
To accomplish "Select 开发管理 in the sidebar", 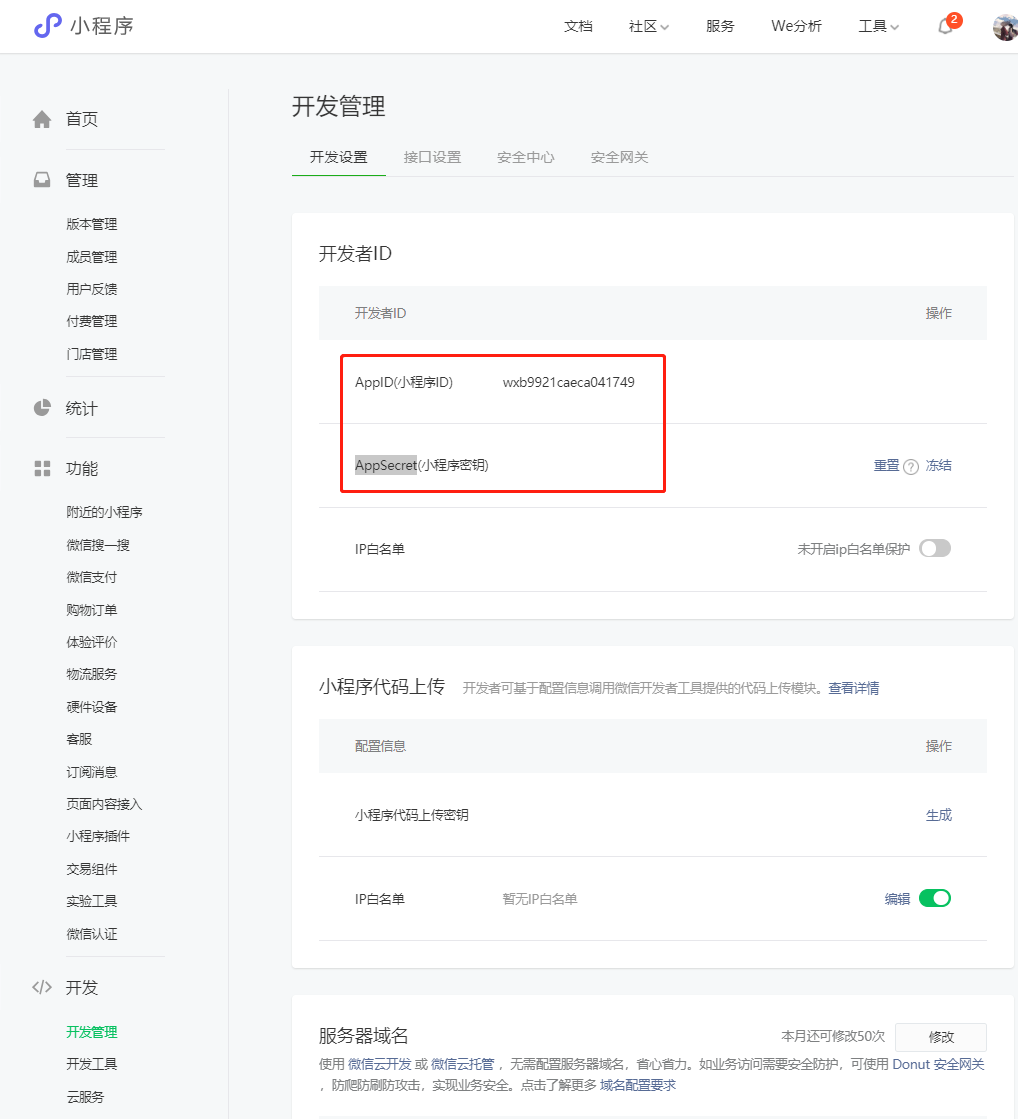I will tap(91, 1032).
